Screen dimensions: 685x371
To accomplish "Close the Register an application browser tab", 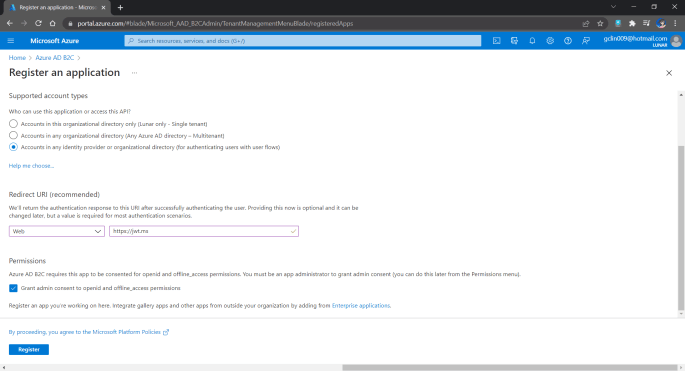I will 103,7.
